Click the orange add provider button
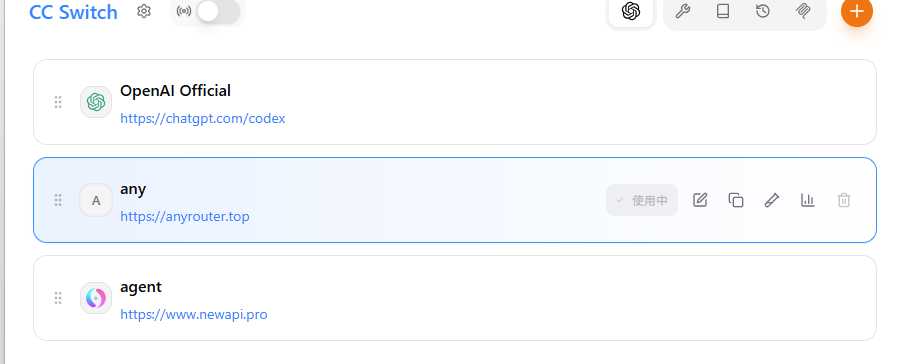This screenshot has width=903, height=364. click(857, 11)
